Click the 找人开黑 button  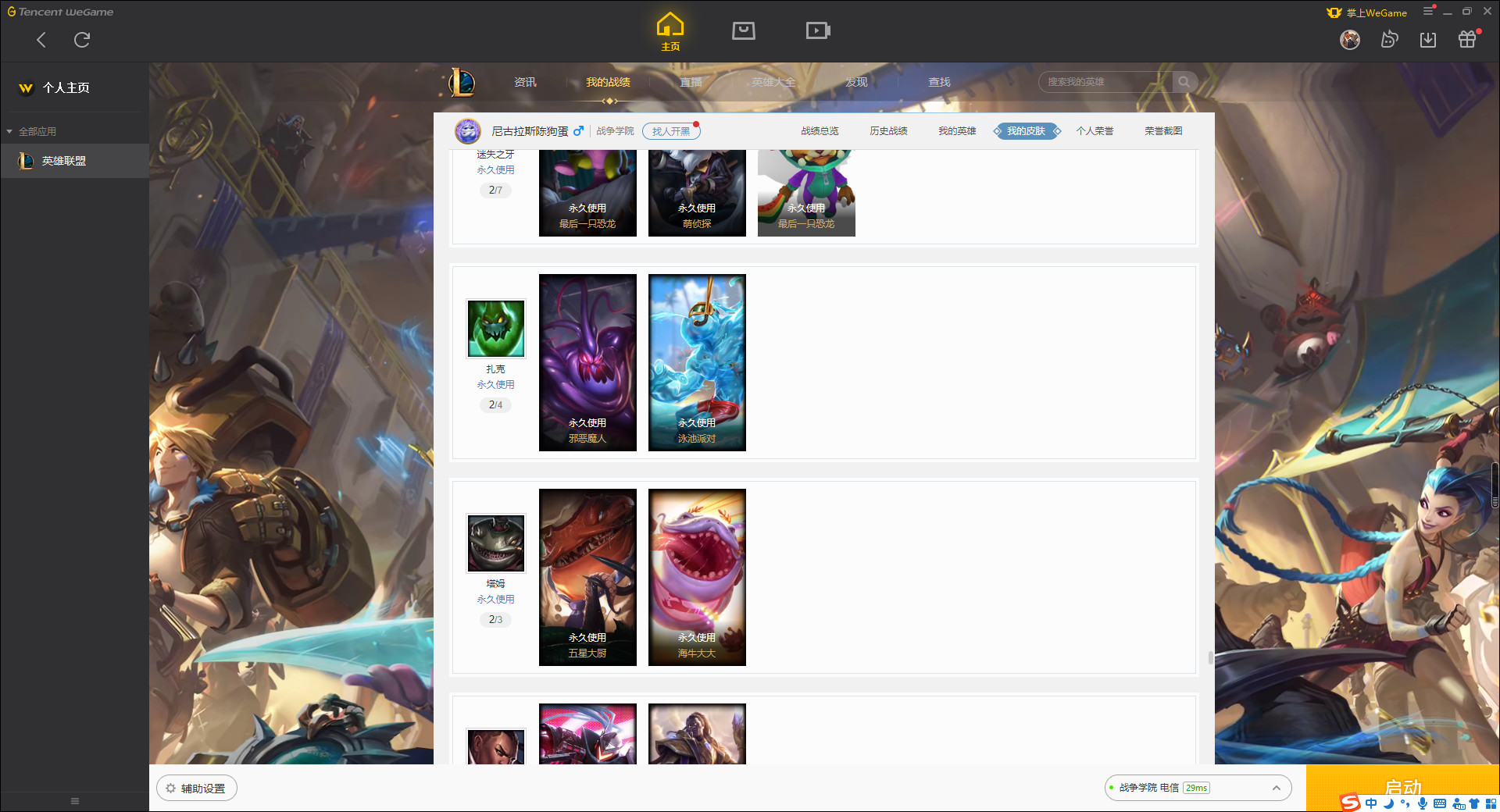coord(671,131)
